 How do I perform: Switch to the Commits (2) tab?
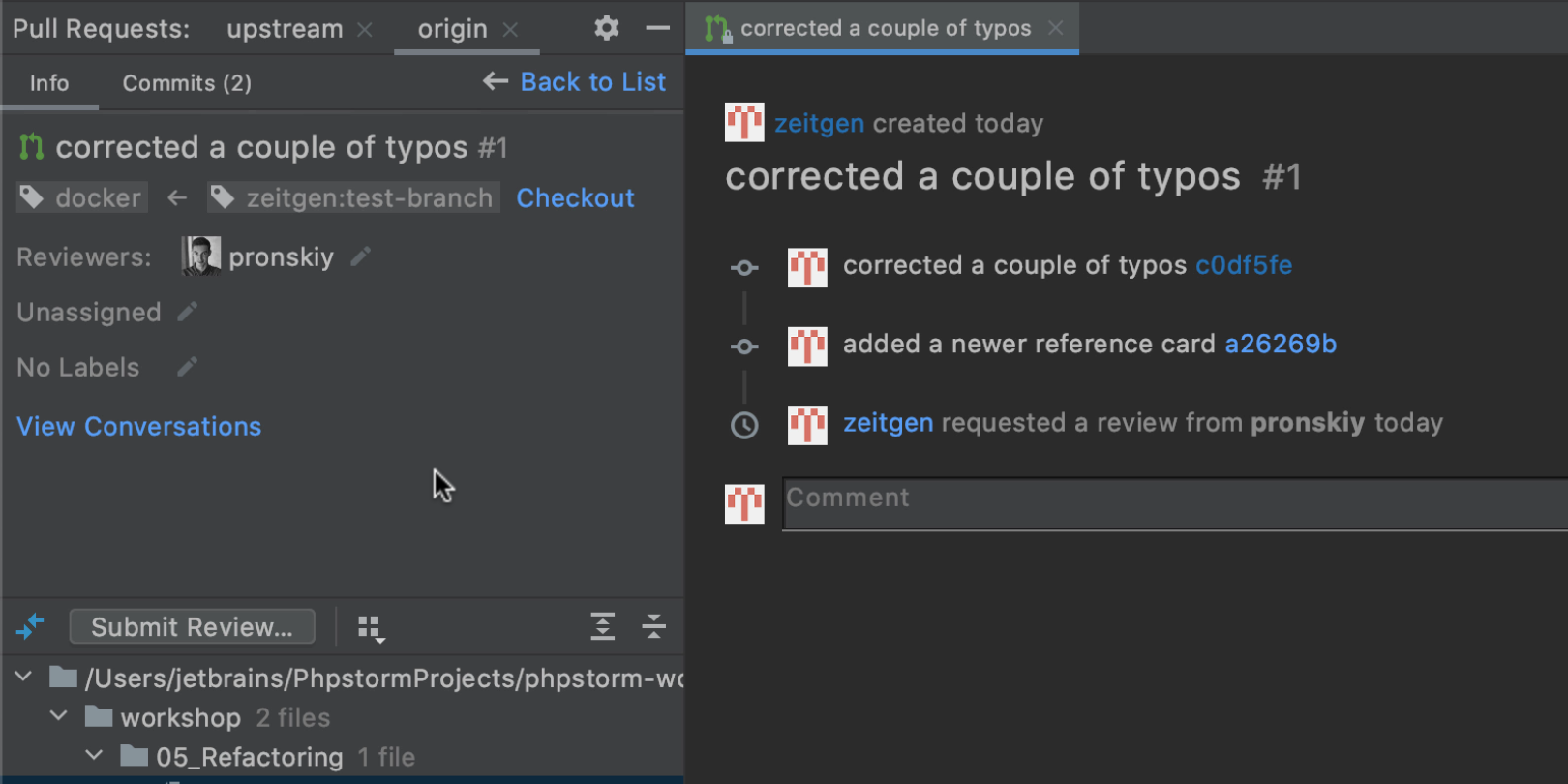tap(187, 83)
